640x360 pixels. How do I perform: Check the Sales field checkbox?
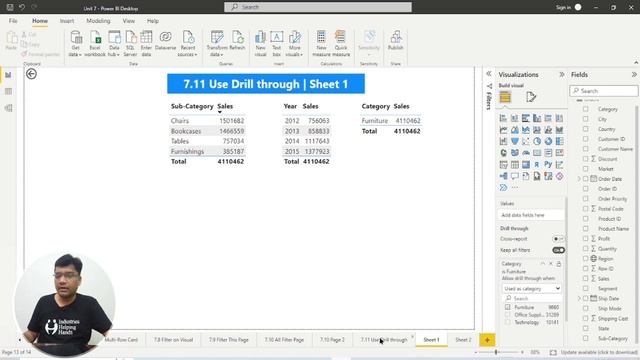point(586,278)
